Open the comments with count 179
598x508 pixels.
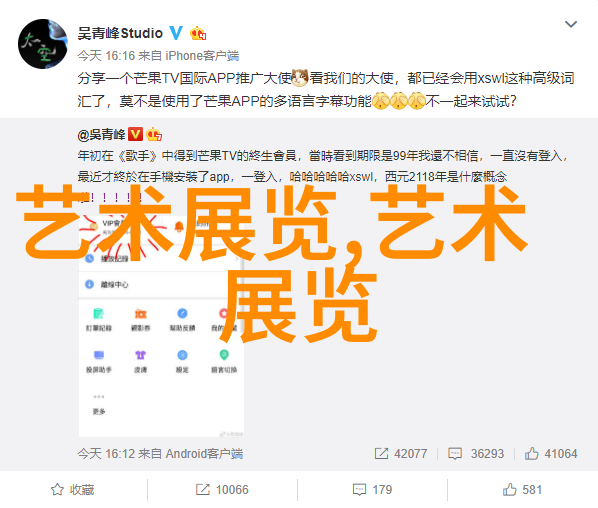pyautogui.click(x=372, y=490)
